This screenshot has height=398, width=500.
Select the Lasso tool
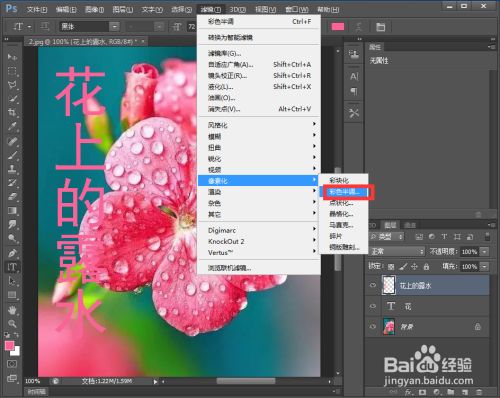click(x=12, y=85)
